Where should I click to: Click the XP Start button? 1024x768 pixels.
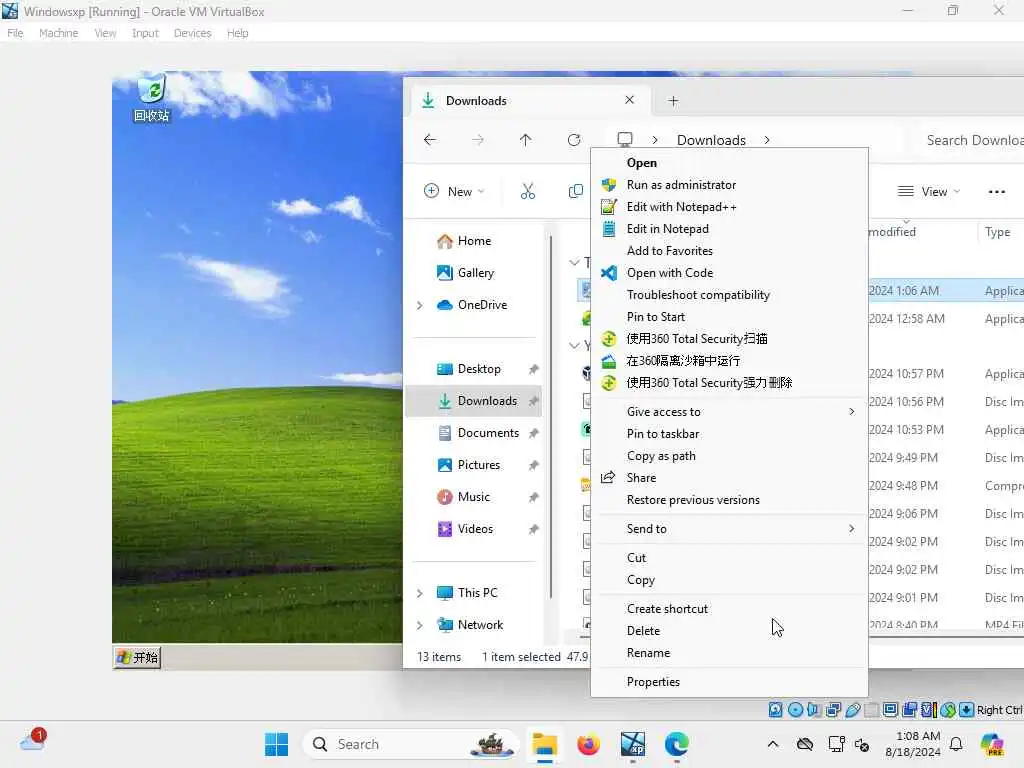point(137,657)
